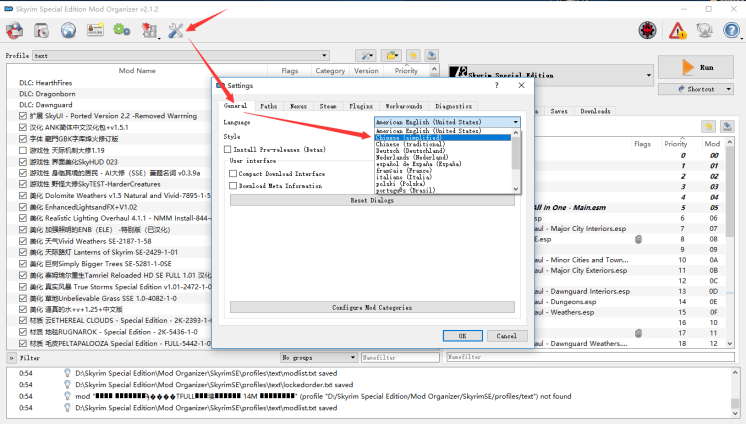Click the tools puzzle icon in toolbar
This screenshot has height=424, width=746.
149,30
